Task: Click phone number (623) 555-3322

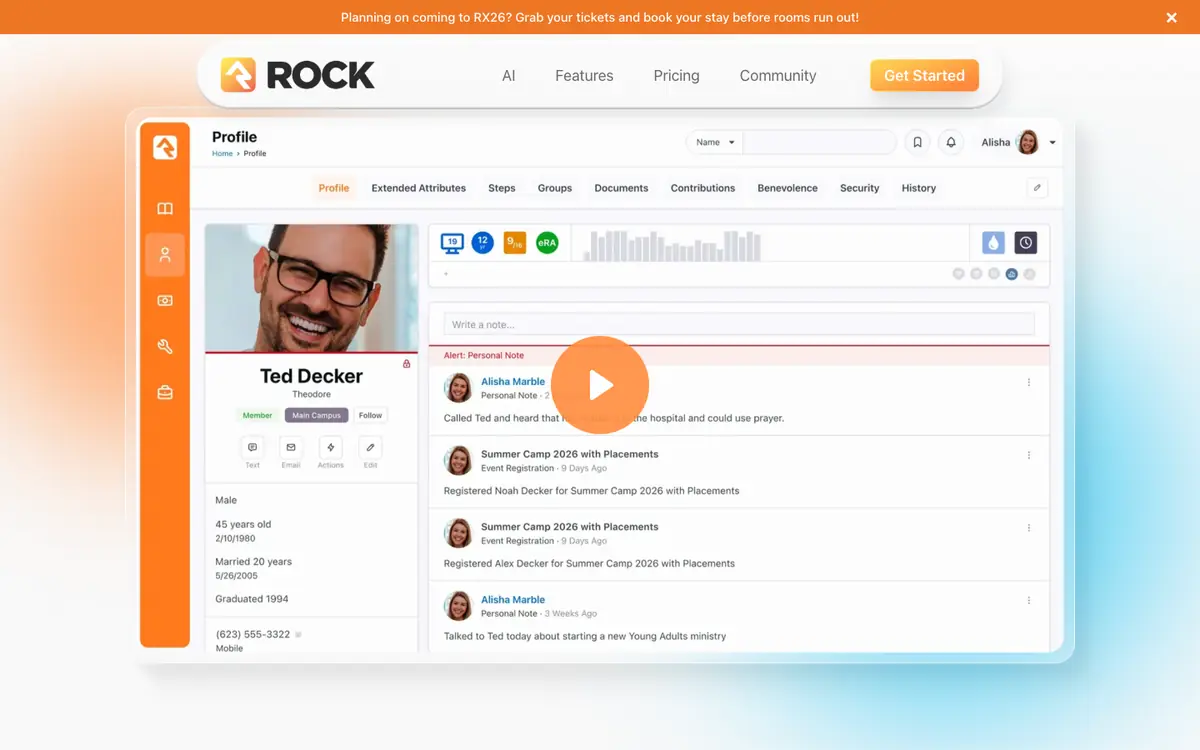Action: [x=253, y=634]
